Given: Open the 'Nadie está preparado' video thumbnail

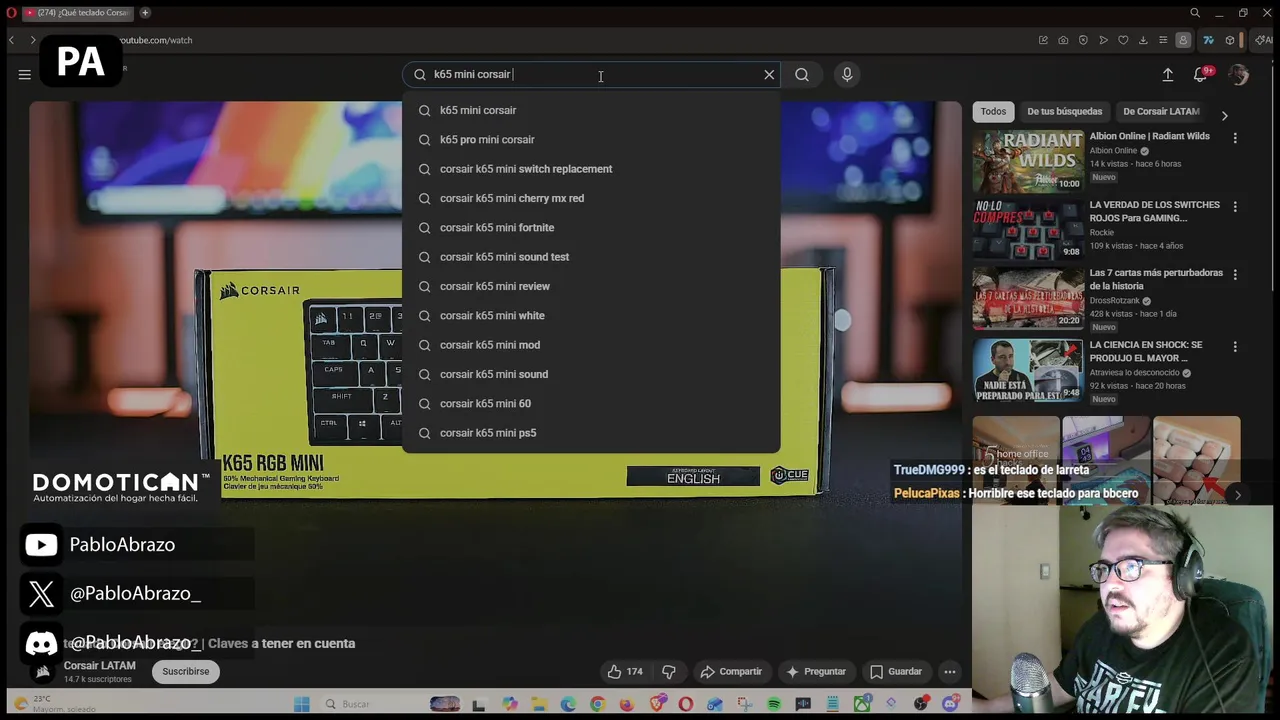Looking at the screenshot, I should tap(1028, 370).
